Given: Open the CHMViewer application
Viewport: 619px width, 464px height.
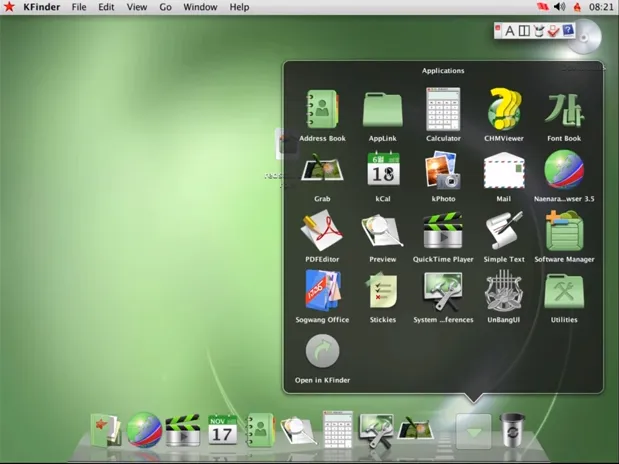Looking at the screenshot, I should (504, 109).
